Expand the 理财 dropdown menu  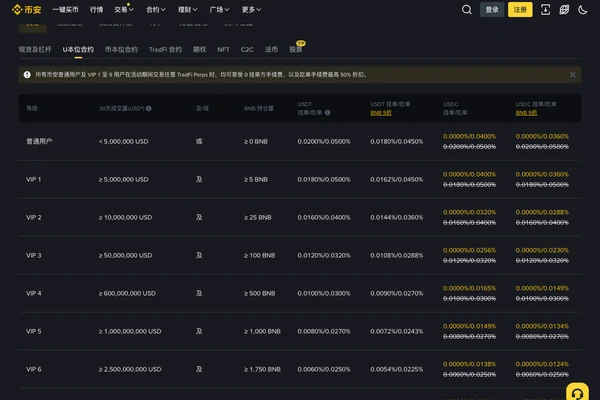[188, 10]
